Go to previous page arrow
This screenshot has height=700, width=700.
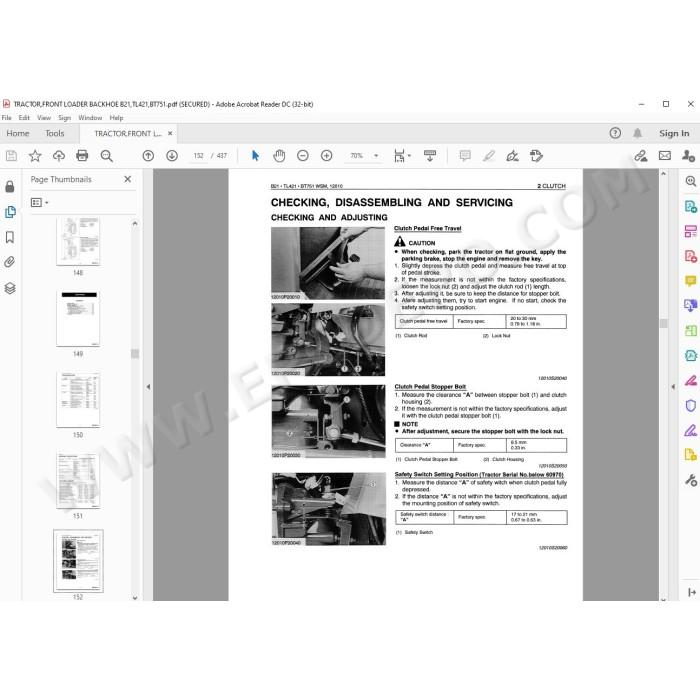click(148, 156)
